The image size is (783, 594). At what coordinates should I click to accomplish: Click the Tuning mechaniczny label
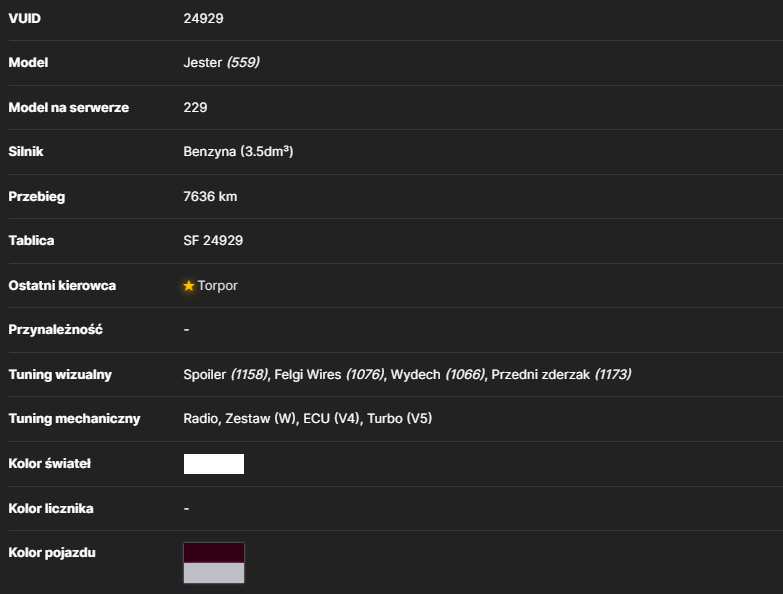point(74,419)
